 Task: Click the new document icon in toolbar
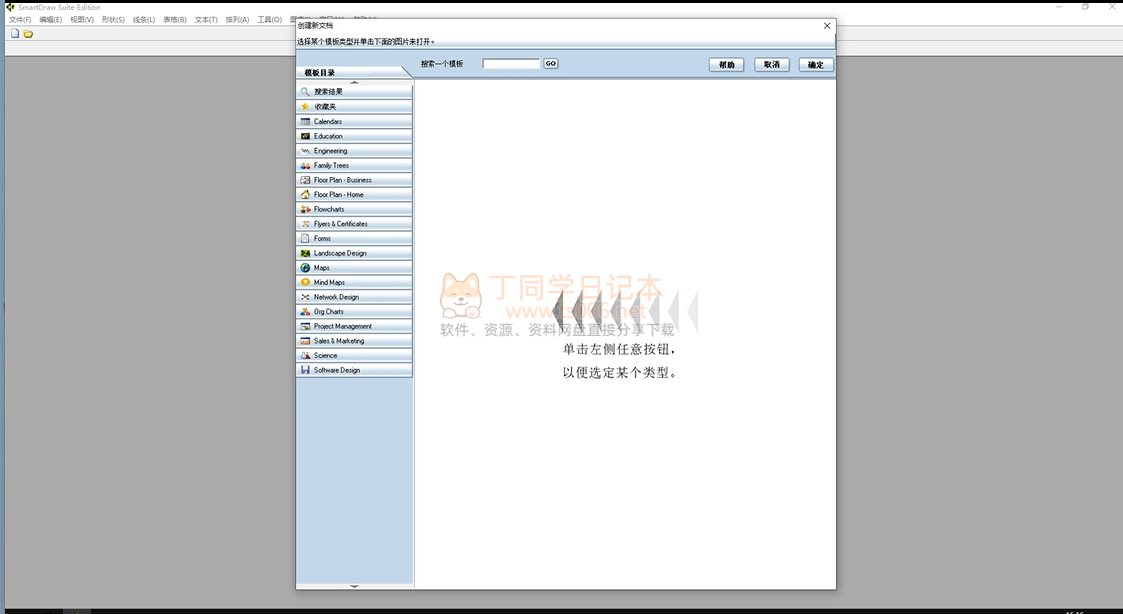15,34
